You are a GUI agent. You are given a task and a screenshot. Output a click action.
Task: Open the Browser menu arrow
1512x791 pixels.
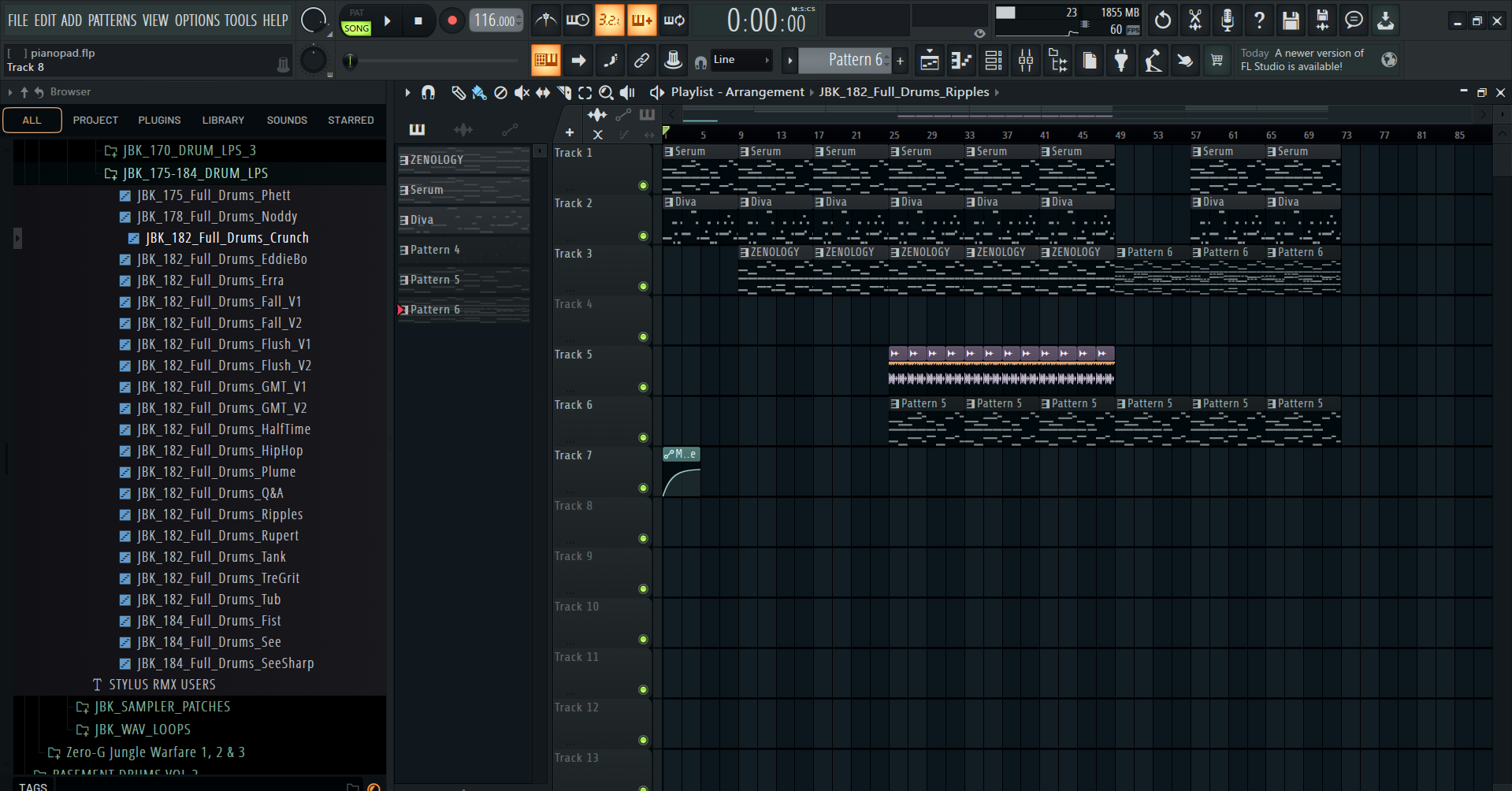10,92
